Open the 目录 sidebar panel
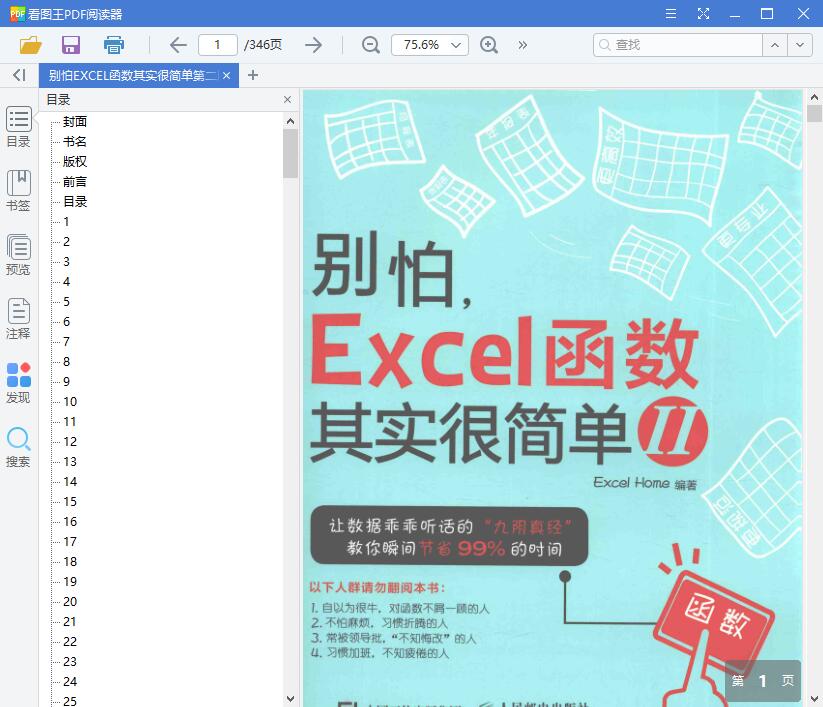823x707 pixels. (x=18, y=127)
